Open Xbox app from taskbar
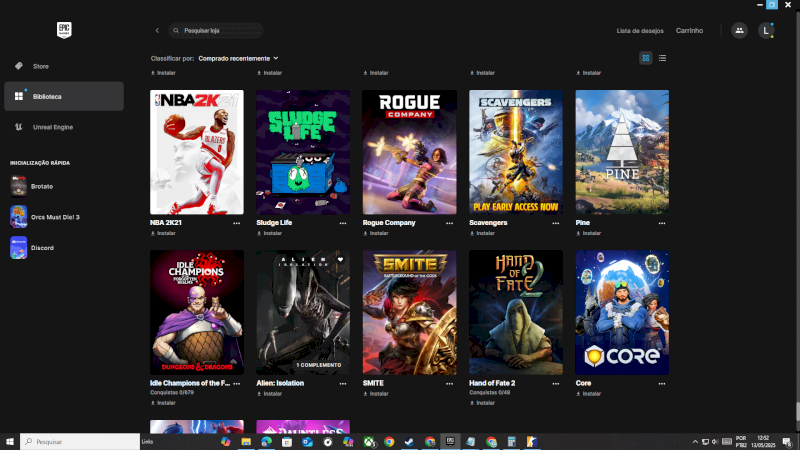This screenshot has height=450, width=800. [x=369, y=441]
